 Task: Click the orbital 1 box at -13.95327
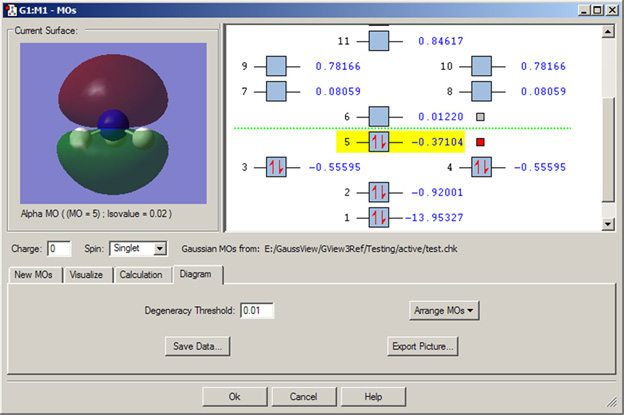click(379, 217)
